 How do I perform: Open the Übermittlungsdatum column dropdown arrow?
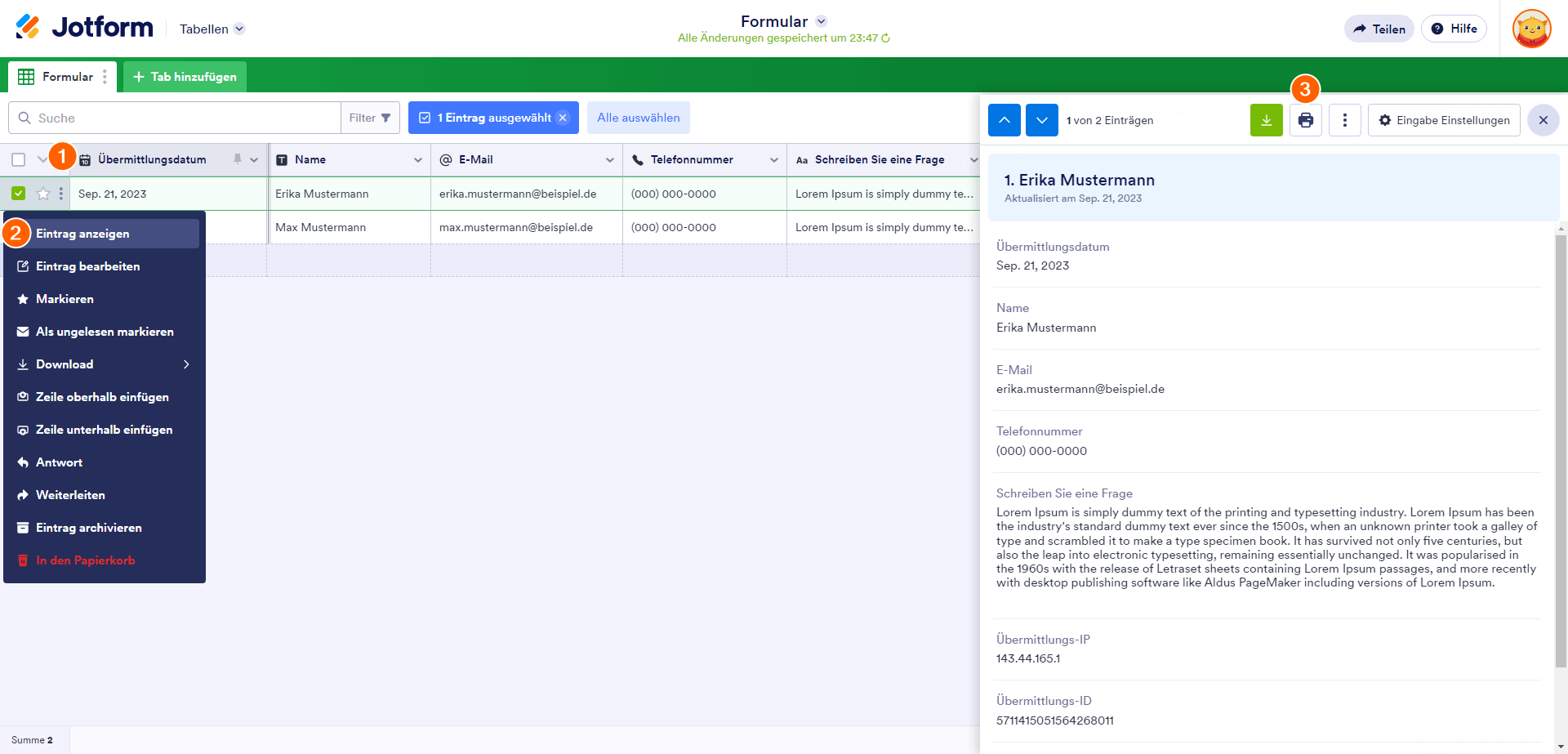254,160
